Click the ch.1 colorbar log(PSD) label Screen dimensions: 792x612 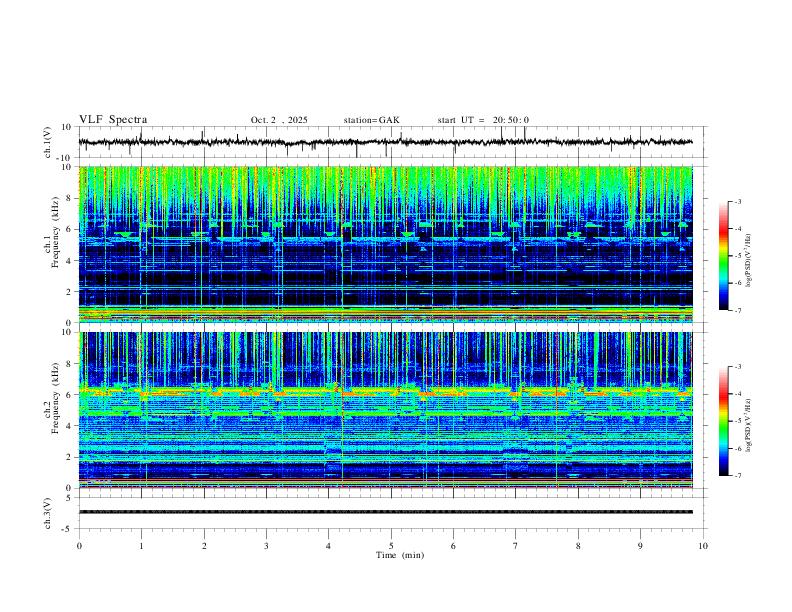coord(748,260)
